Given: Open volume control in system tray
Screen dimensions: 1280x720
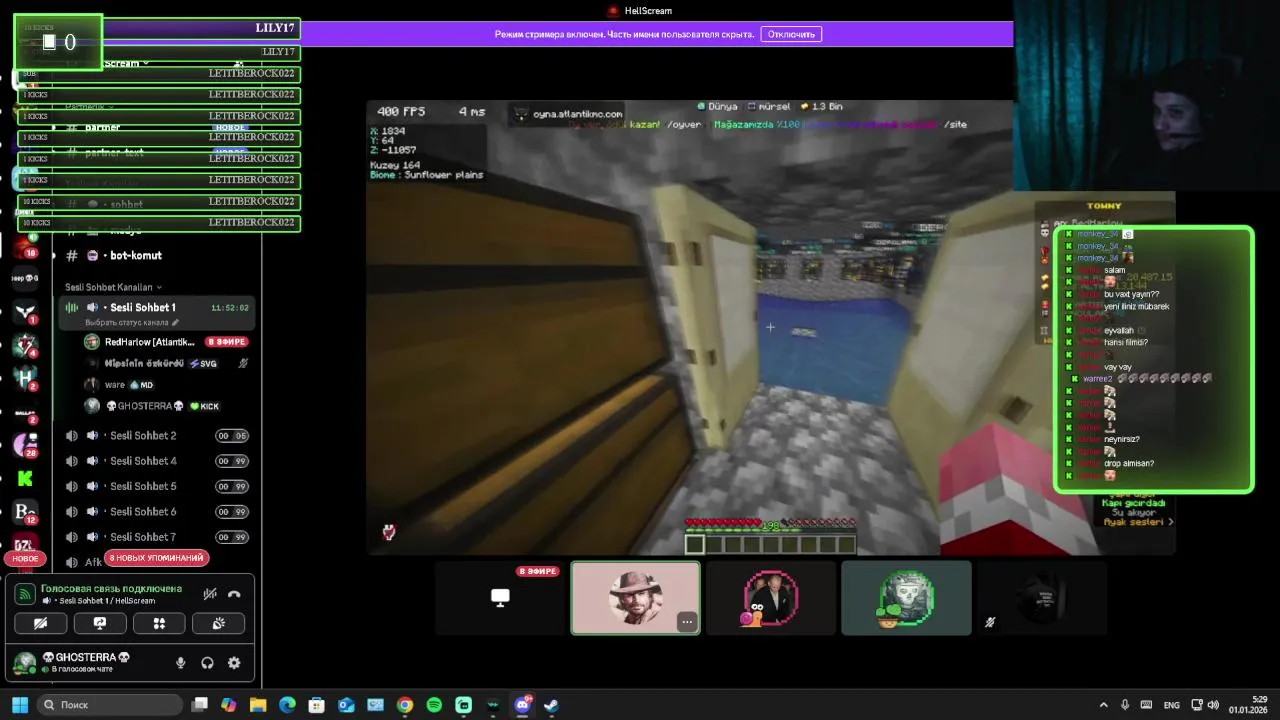Looking at the screenshot, I should click(x=1213, y=705).
